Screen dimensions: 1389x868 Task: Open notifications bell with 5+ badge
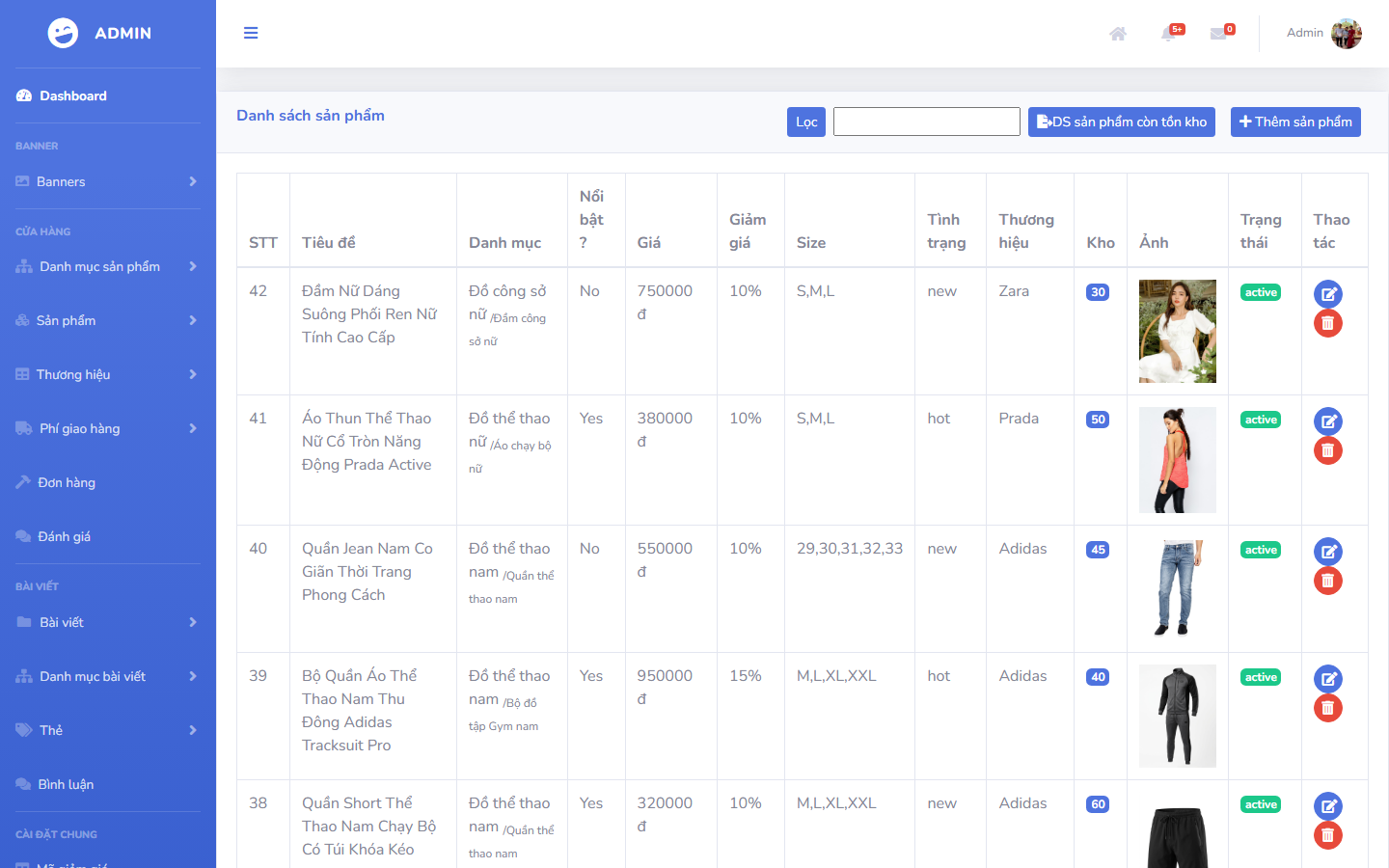pos(1170,33)
